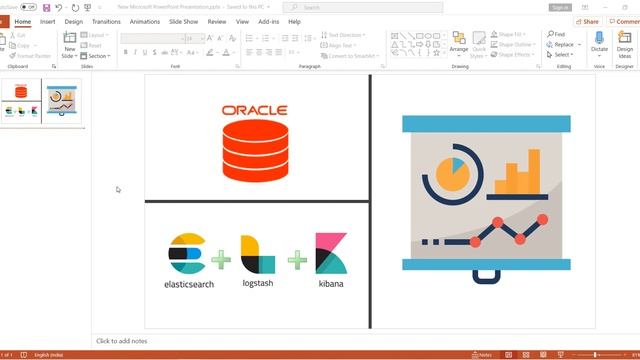Open the Add-ins tab

coord(269,22)
